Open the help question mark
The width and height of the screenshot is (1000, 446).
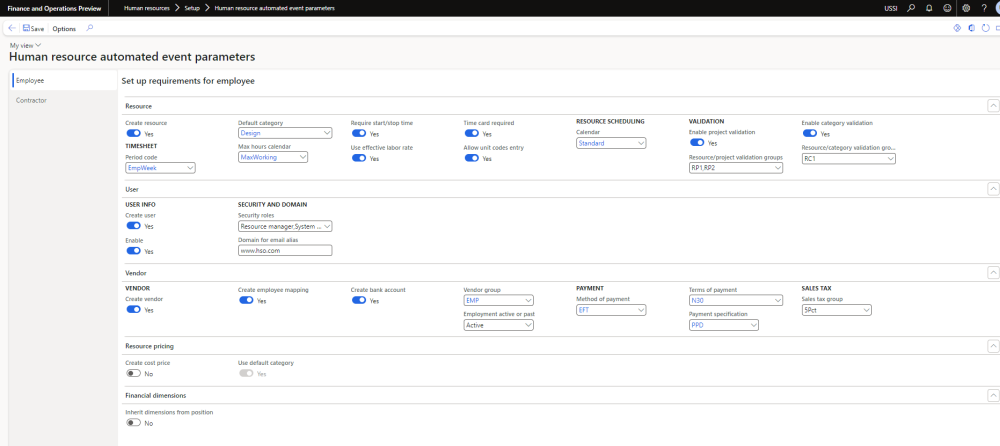coord(984,8)
